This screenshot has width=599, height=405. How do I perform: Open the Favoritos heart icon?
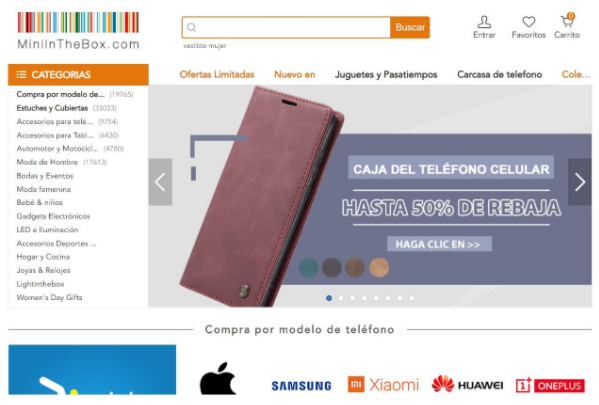(529, 22)
